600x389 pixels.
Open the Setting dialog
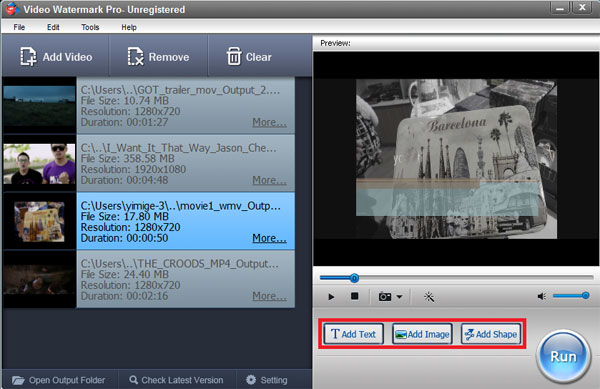click(x=267, y=380)
